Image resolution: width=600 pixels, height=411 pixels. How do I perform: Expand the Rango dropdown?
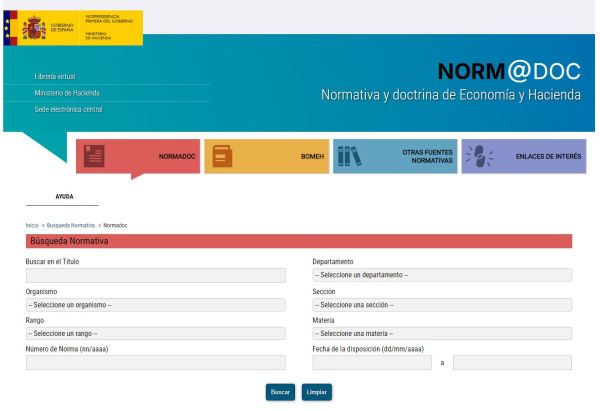coord(156,333)
